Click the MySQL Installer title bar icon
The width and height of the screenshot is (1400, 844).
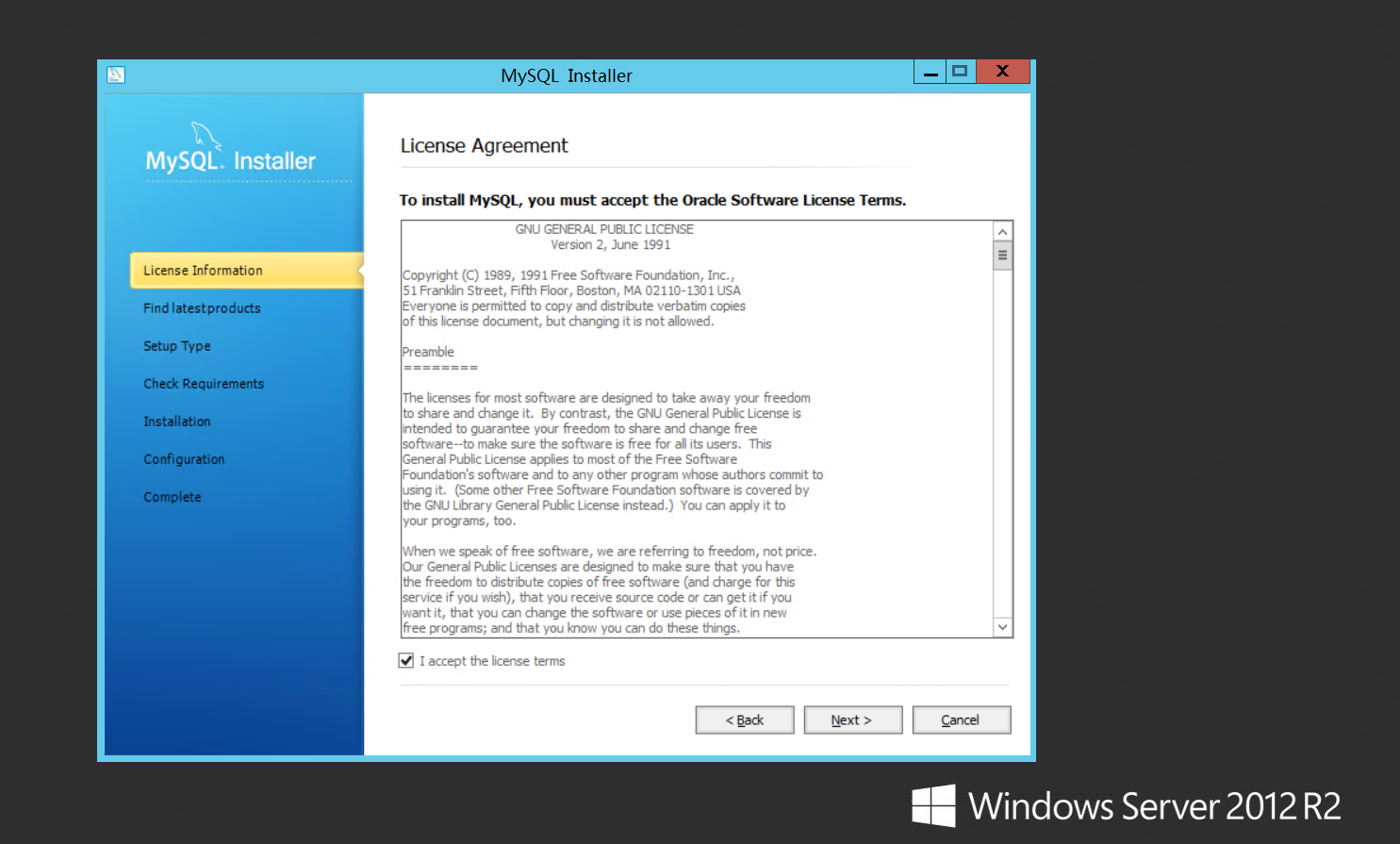point(116,74)
